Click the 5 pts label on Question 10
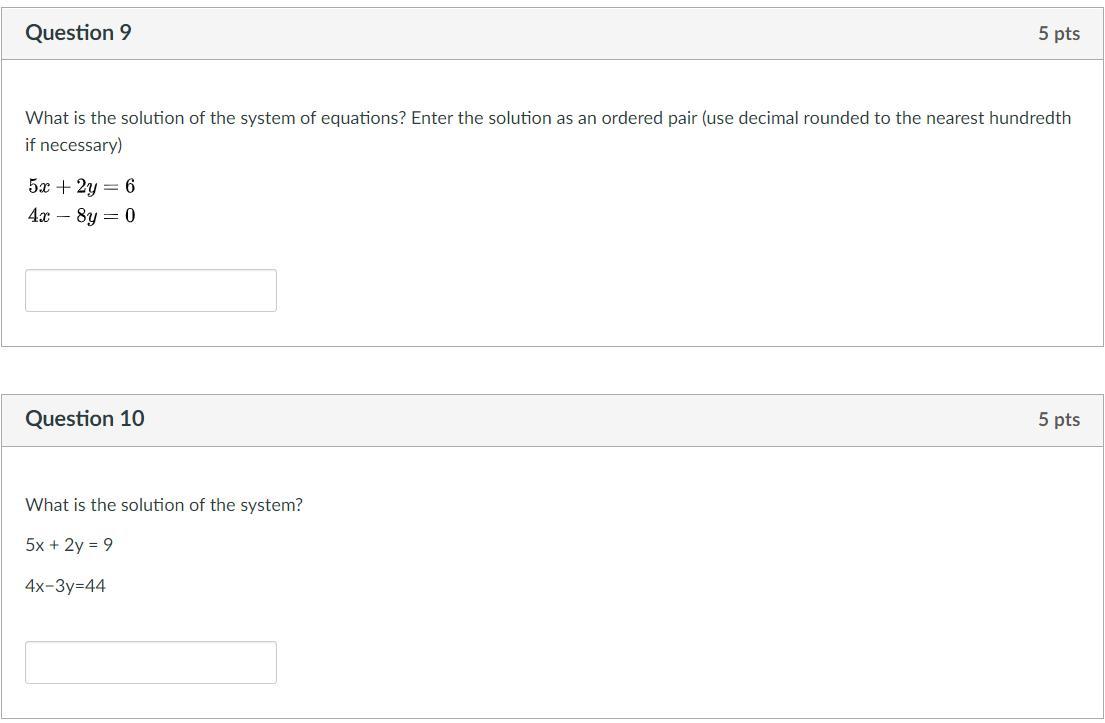Image resolution: width=1105 pixels, height=723 pixels. [x=1058, y=420]
